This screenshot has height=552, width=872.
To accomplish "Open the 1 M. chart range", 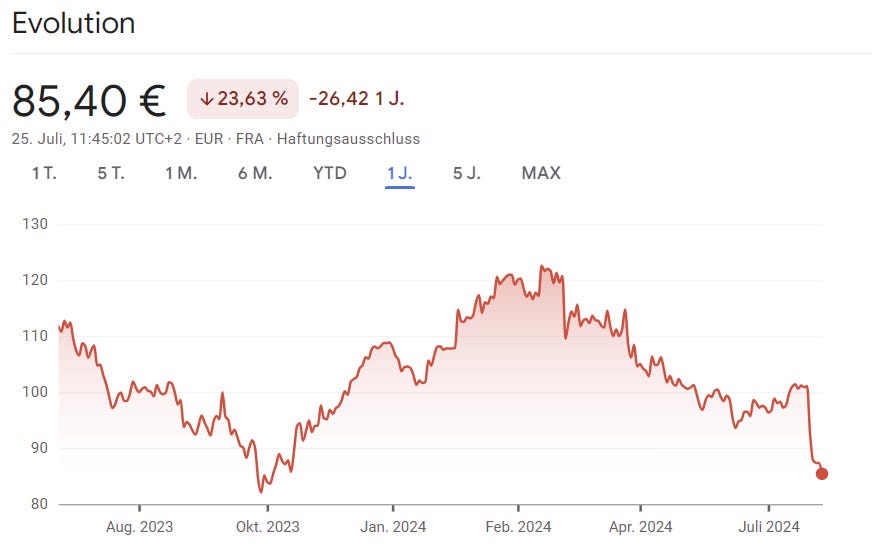I will tap(181, 173).
